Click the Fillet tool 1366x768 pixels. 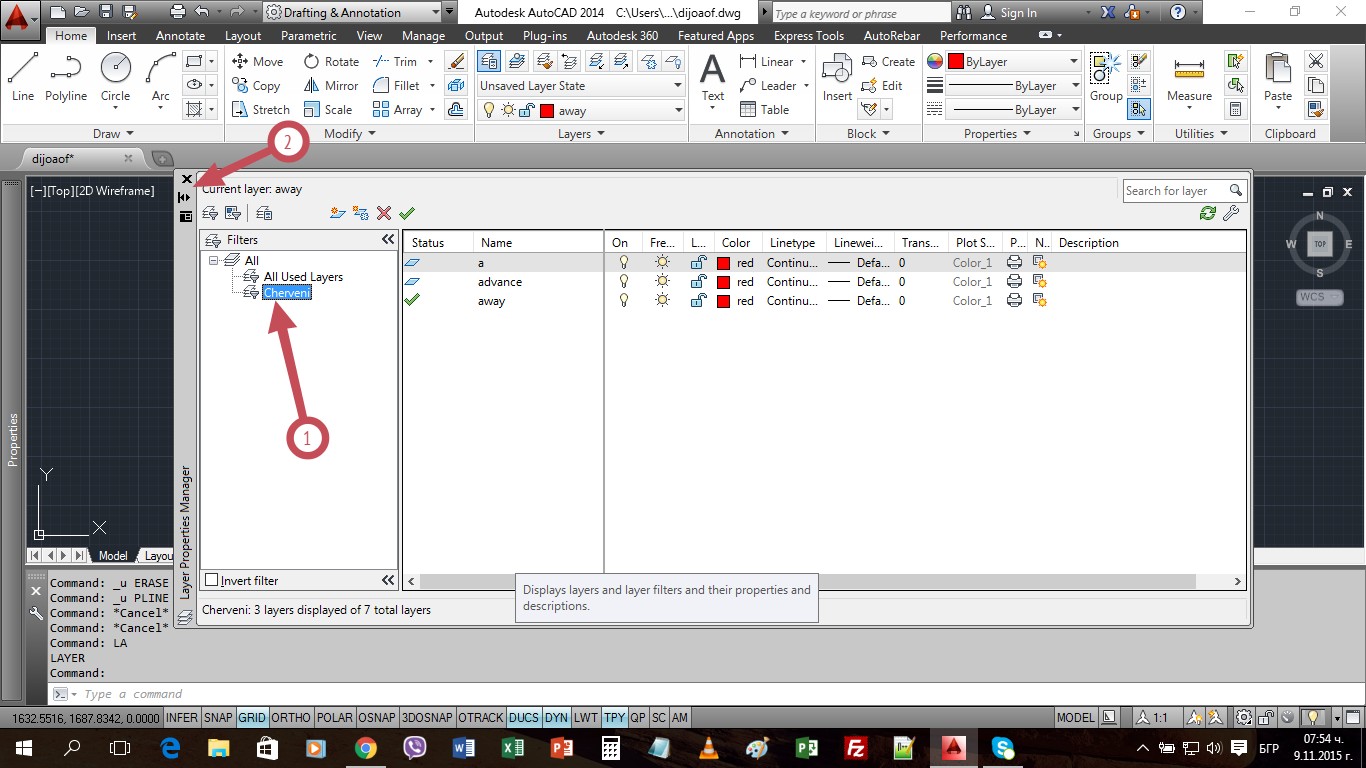click(396, 86)
